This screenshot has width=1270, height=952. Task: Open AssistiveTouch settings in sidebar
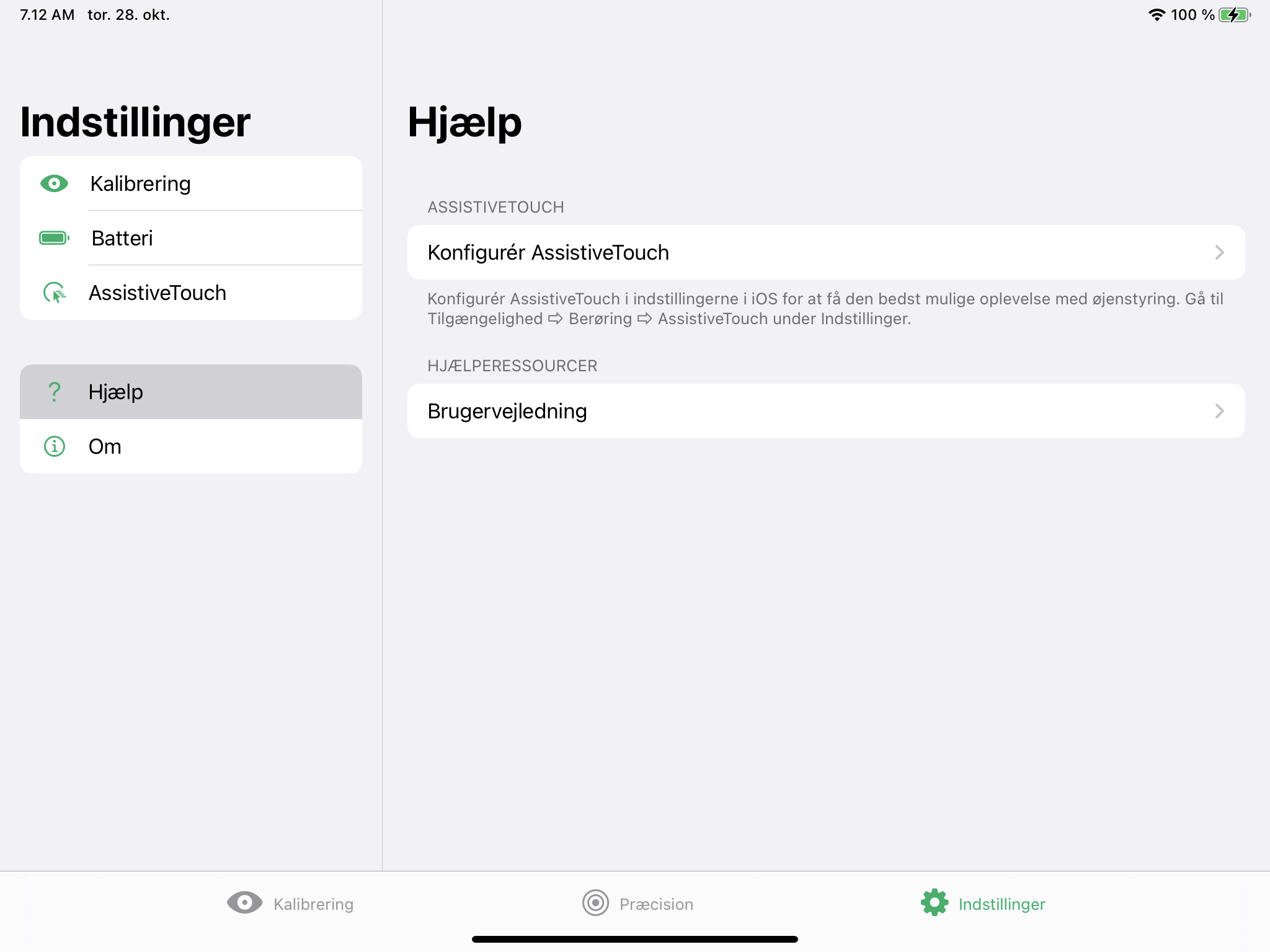tap(158, 293)
